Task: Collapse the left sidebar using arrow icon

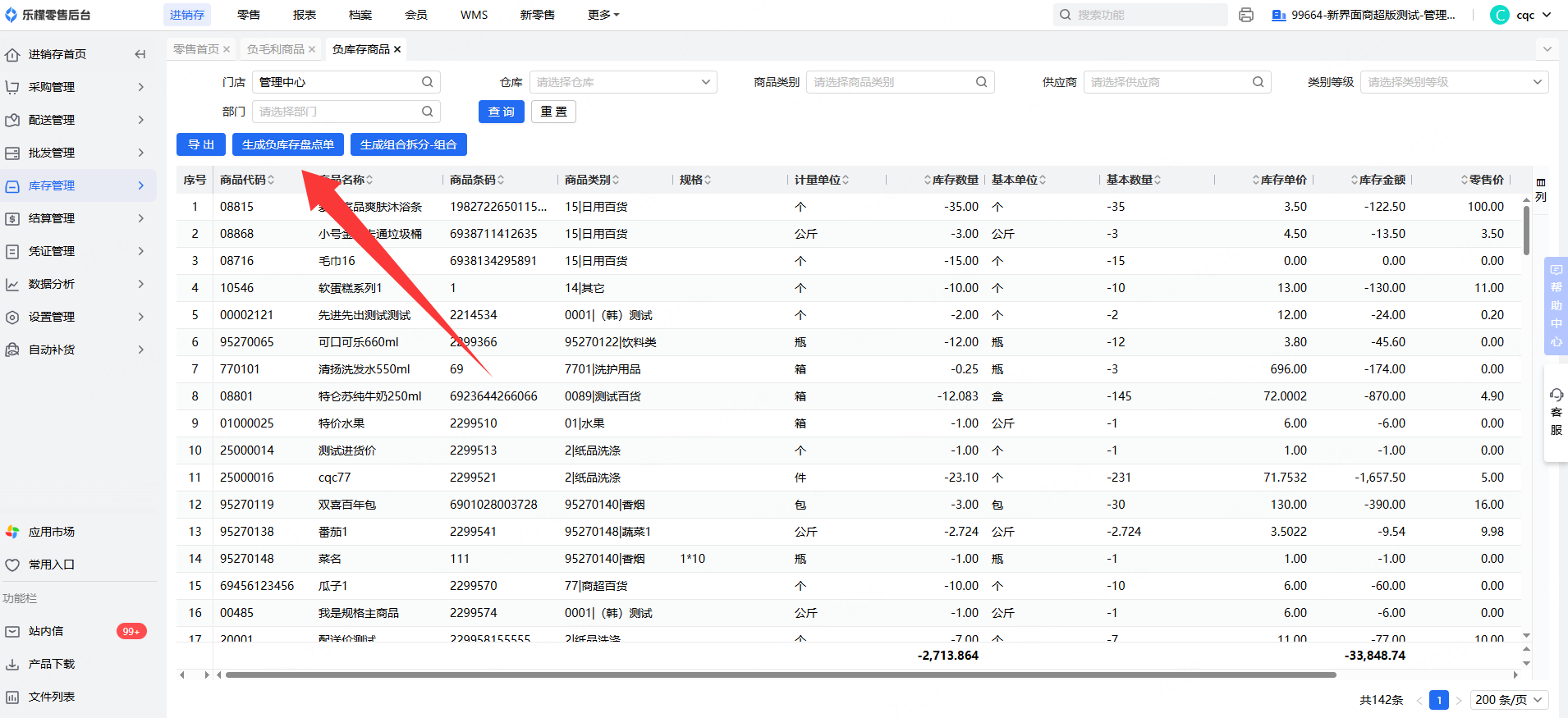Action: coord(140,54)
